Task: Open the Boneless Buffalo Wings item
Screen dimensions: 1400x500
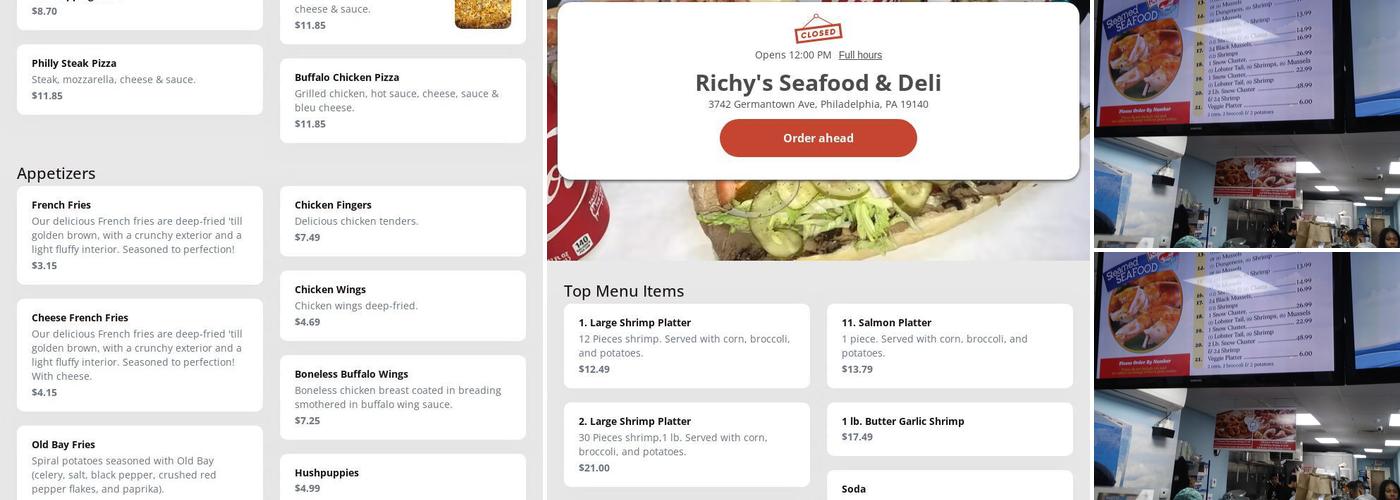Action: (x=403, y=397)
